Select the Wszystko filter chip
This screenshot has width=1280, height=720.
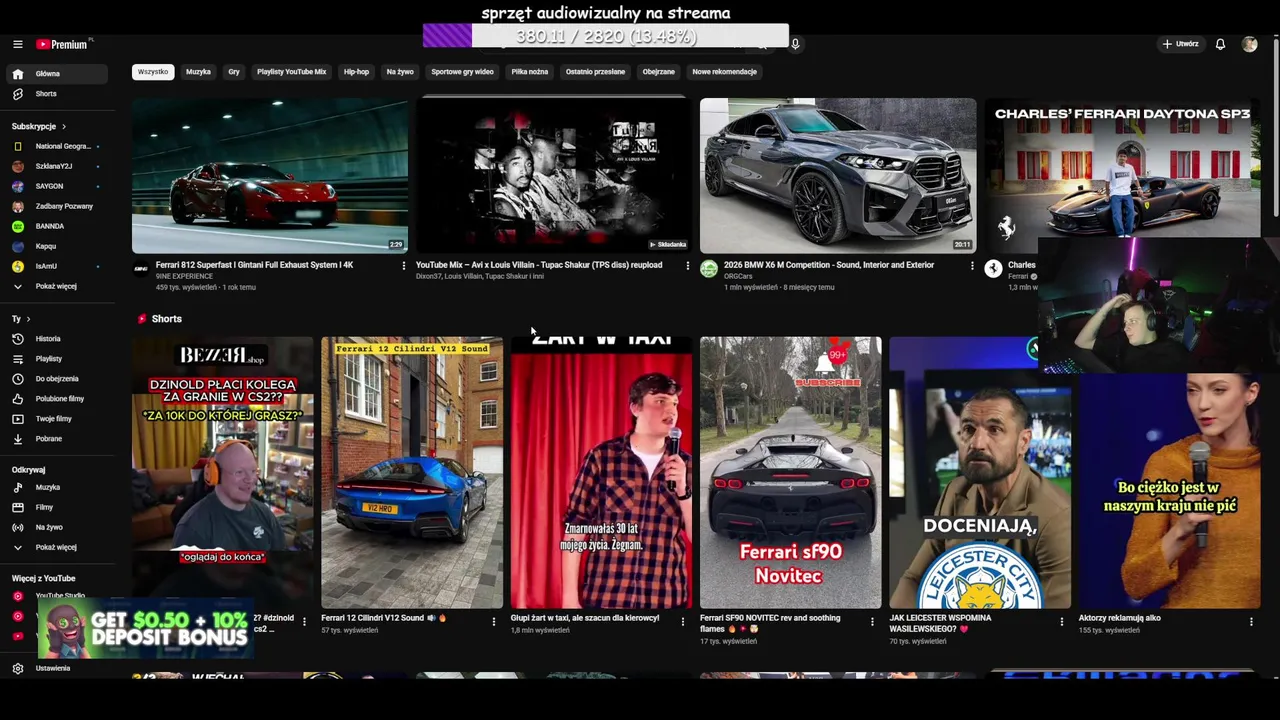tap(153, 72)
